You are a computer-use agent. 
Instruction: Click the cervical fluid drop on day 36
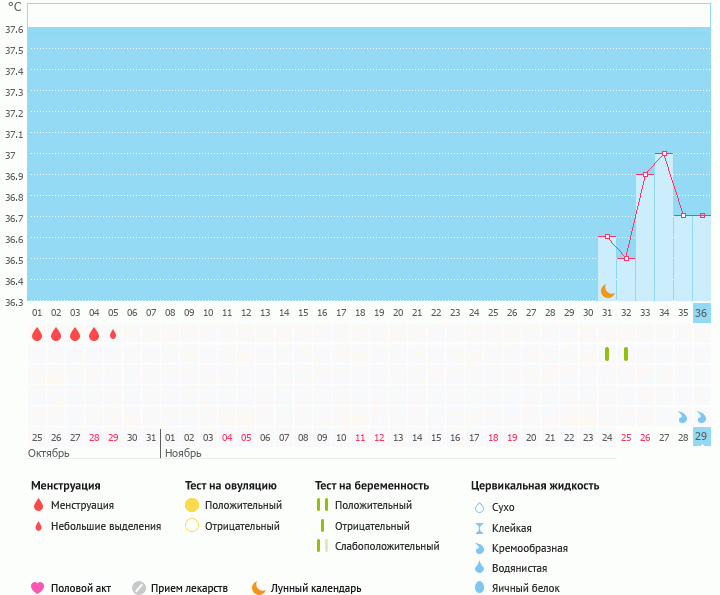tap(702, 417)
